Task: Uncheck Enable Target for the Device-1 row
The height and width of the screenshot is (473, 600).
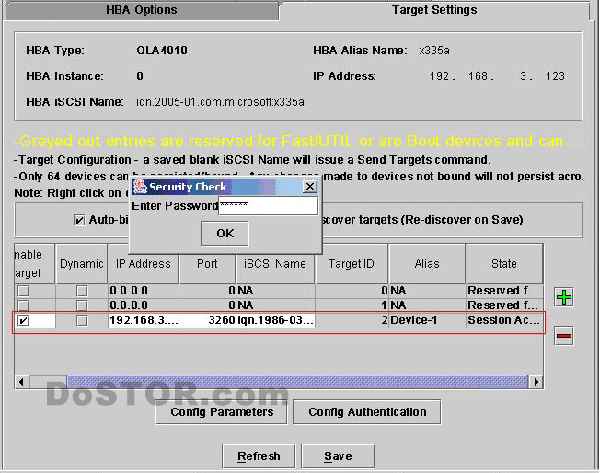Action: [x=23, y=321]
